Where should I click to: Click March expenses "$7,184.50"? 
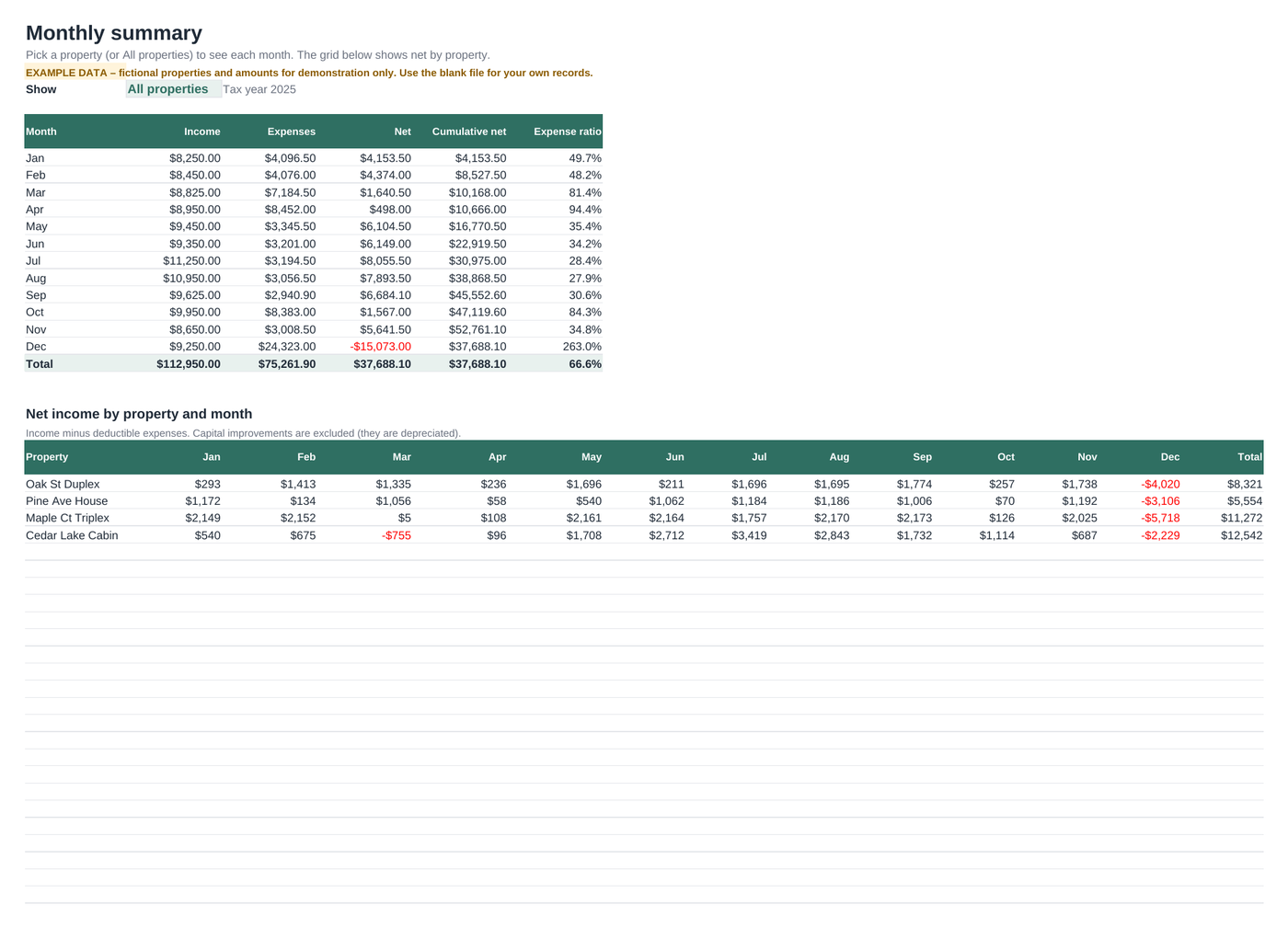pos(291,193)
